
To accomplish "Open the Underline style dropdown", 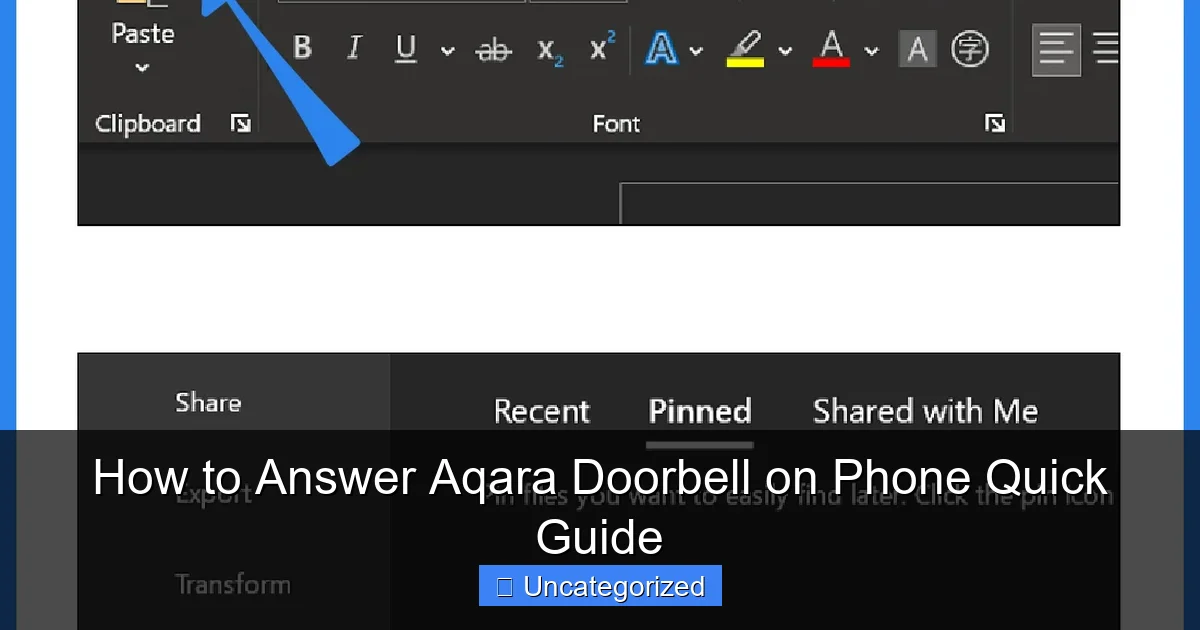I will (x=447, y=51).
